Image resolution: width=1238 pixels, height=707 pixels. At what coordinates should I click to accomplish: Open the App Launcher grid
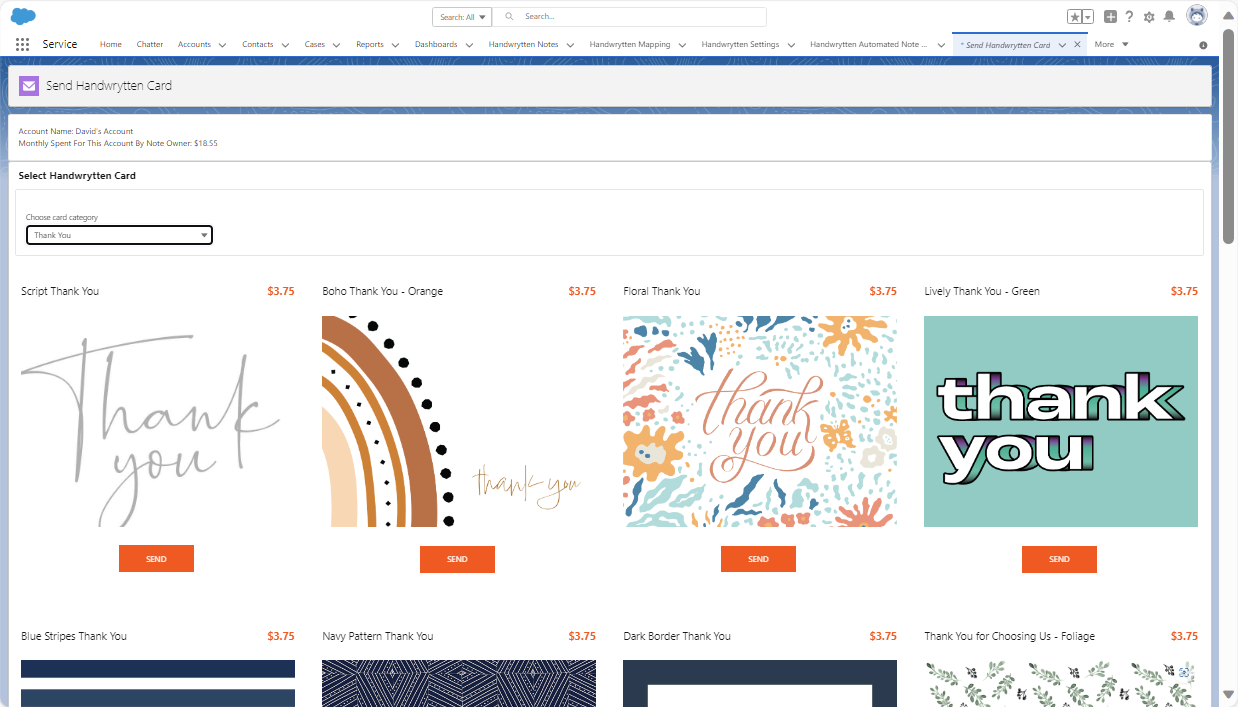click(x=22, y=44)
